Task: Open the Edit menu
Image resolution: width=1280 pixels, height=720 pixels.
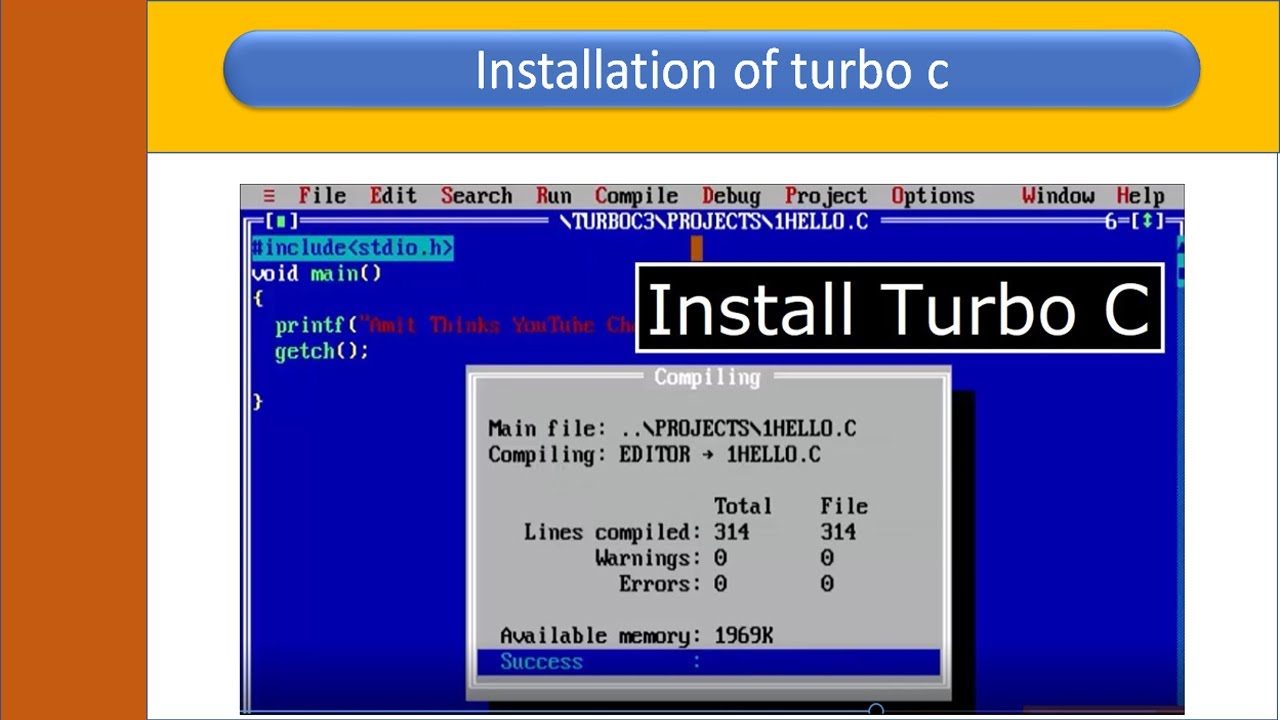Action: [x=393, y=196]
